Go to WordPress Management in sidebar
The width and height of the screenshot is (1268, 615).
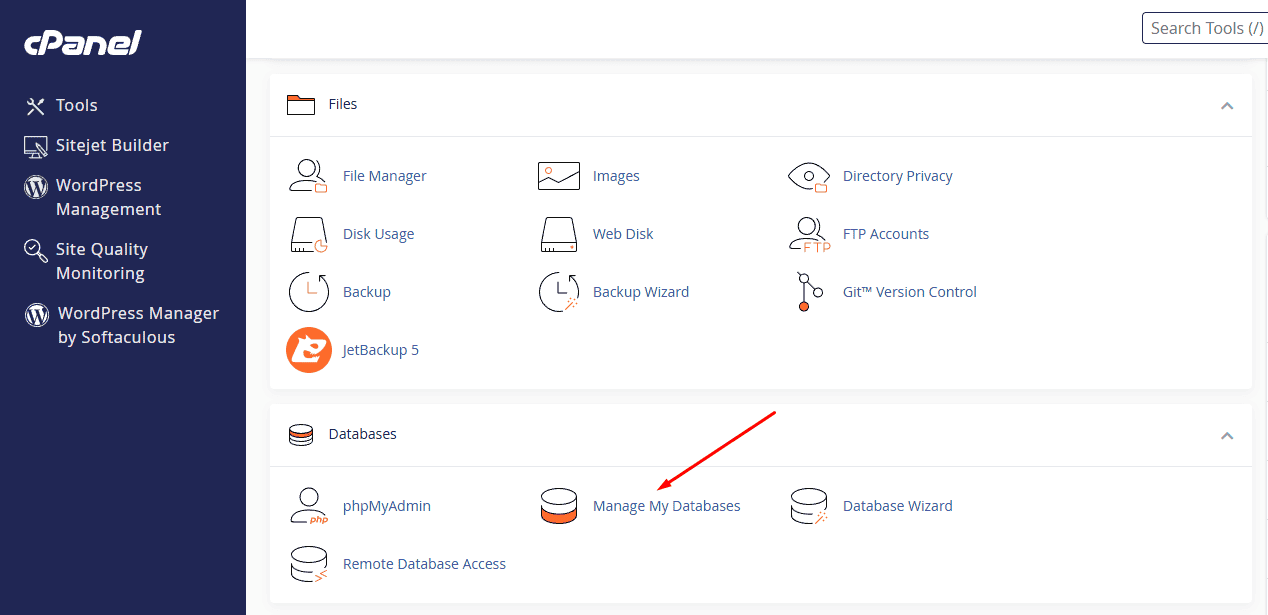click(x=108, y=197)
